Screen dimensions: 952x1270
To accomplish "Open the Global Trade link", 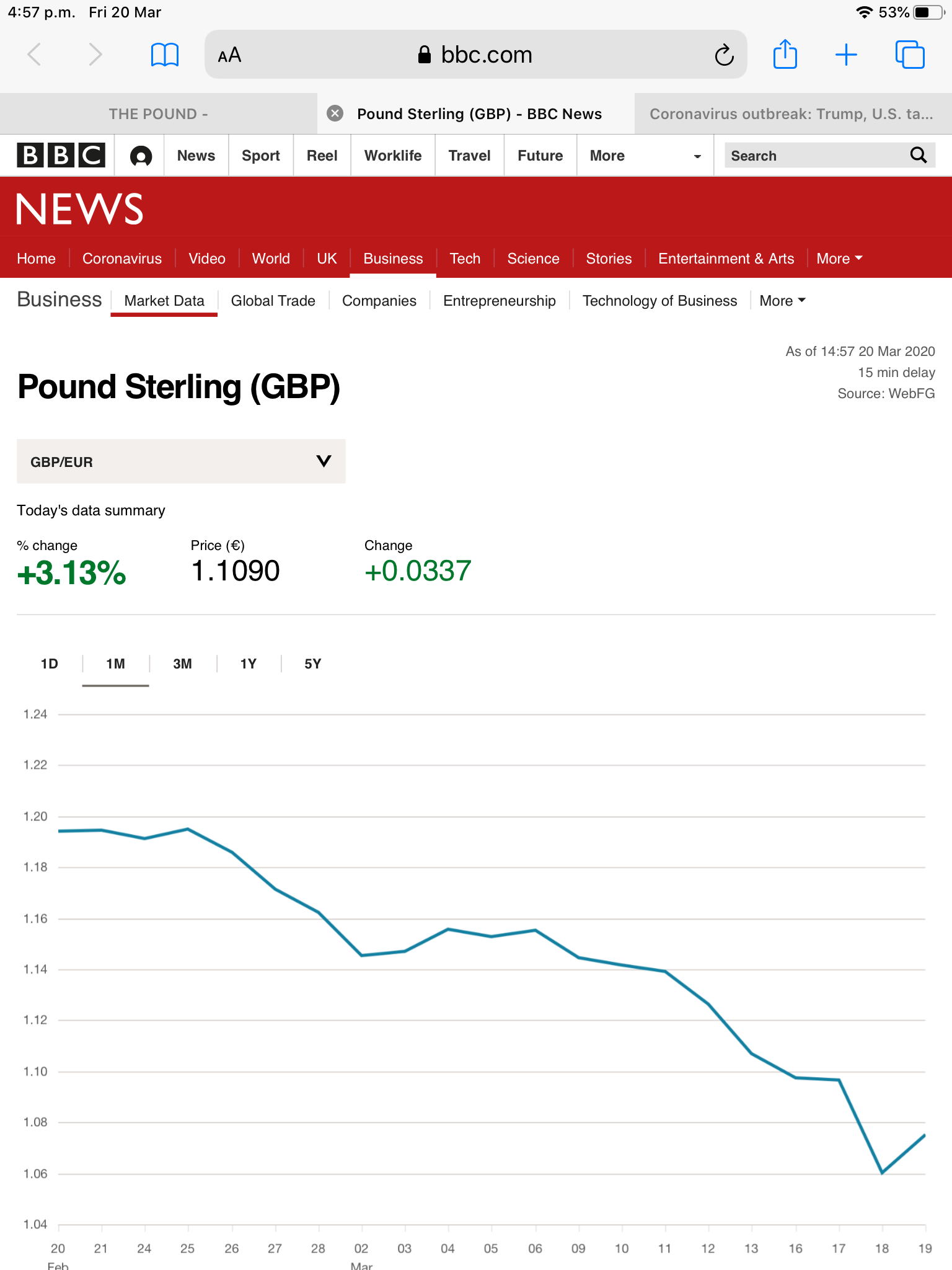I will point(273,301).
